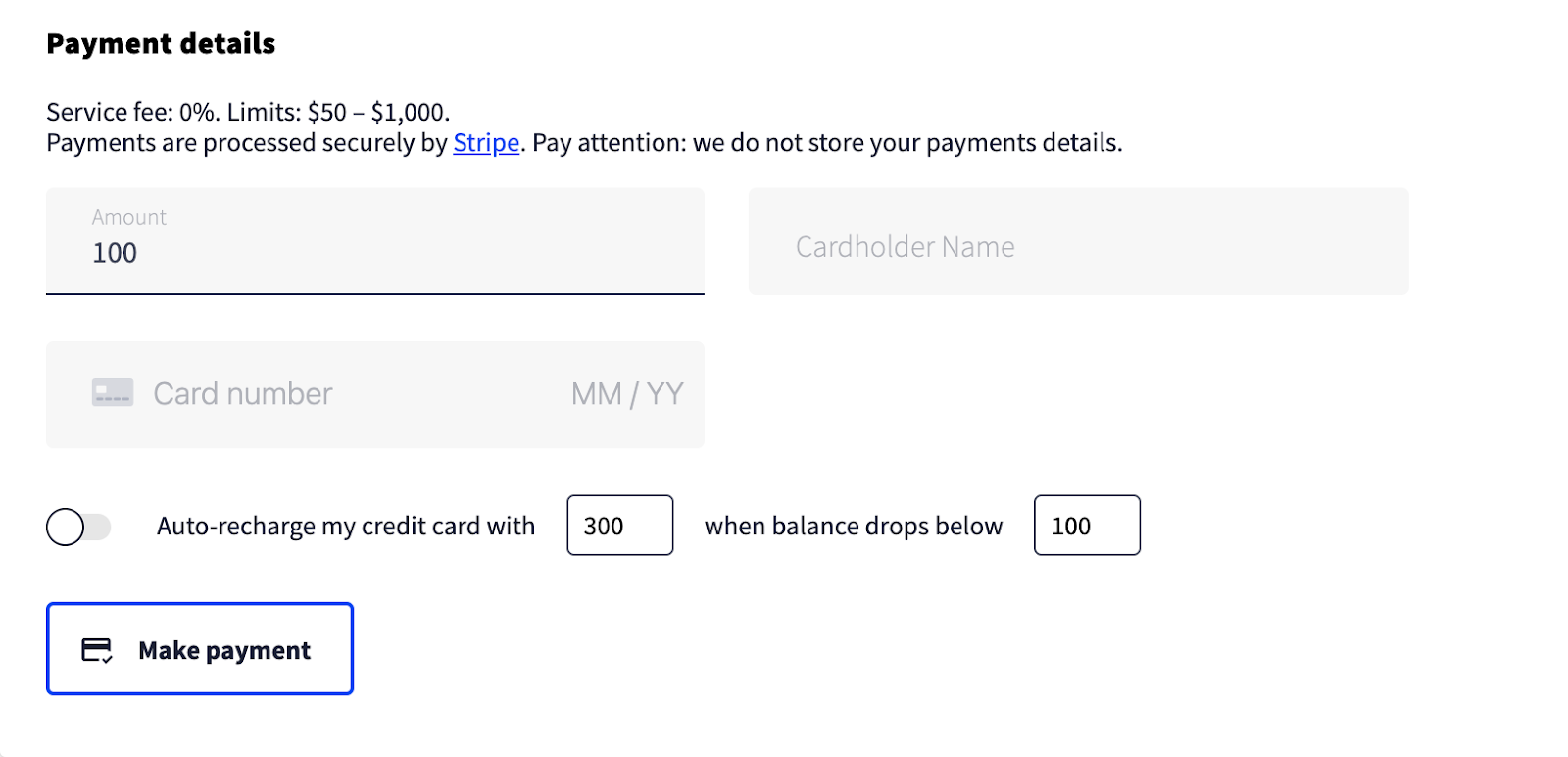Click the Cardholder Name field
This screenshot has width=1568, height=757.
click(1079, 241)
